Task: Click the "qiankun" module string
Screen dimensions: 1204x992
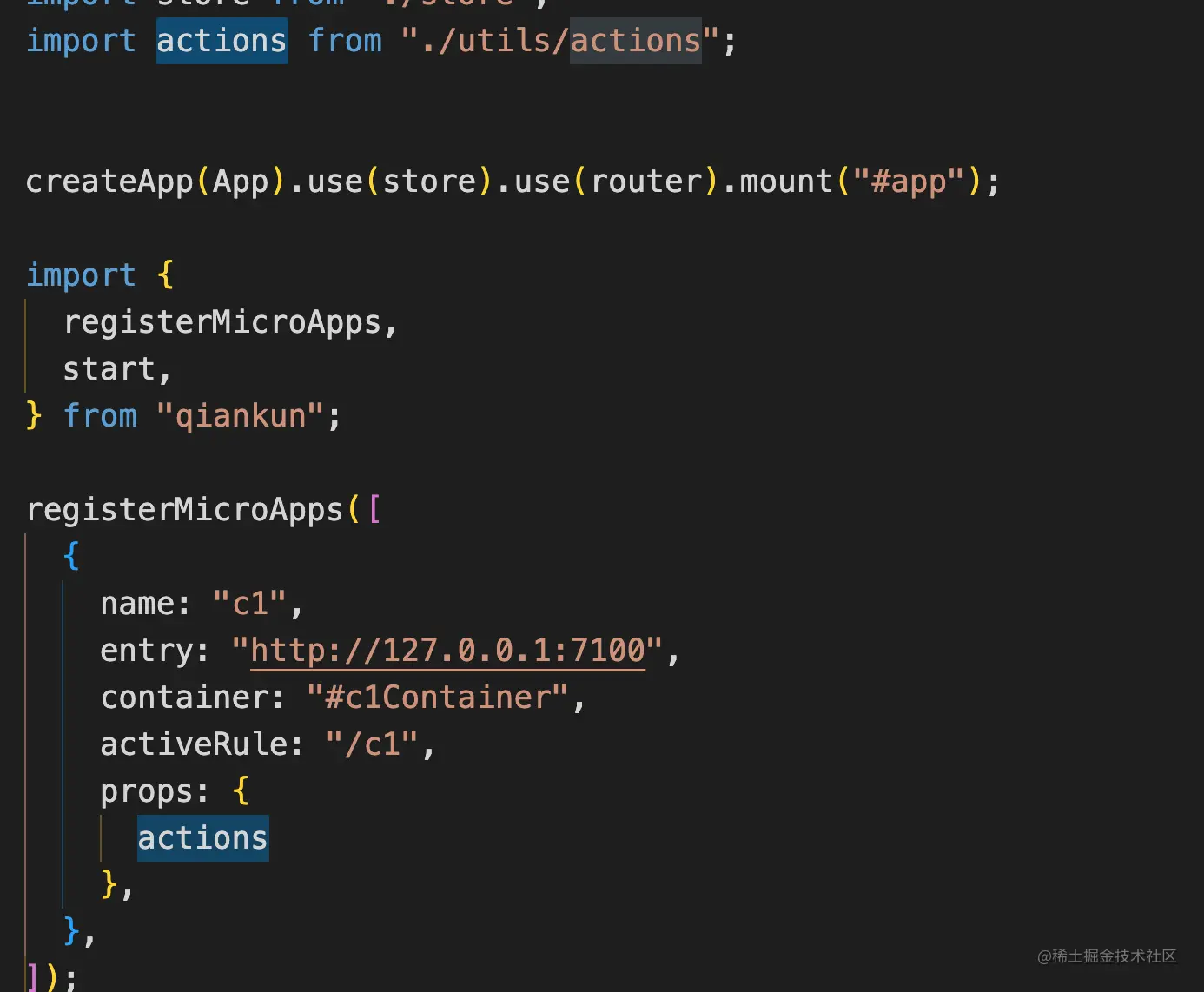Action: tap(241, 416)
